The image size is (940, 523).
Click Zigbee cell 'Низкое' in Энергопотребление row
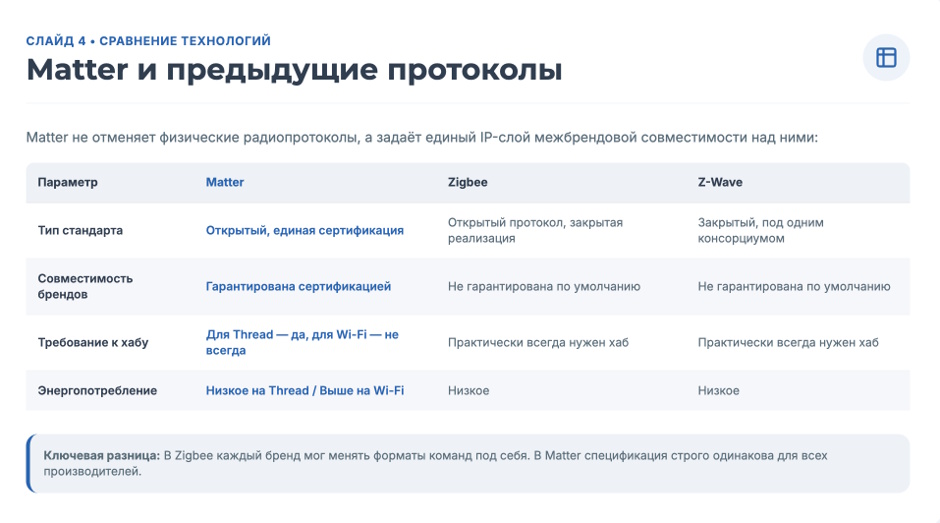tap(468, 390)
